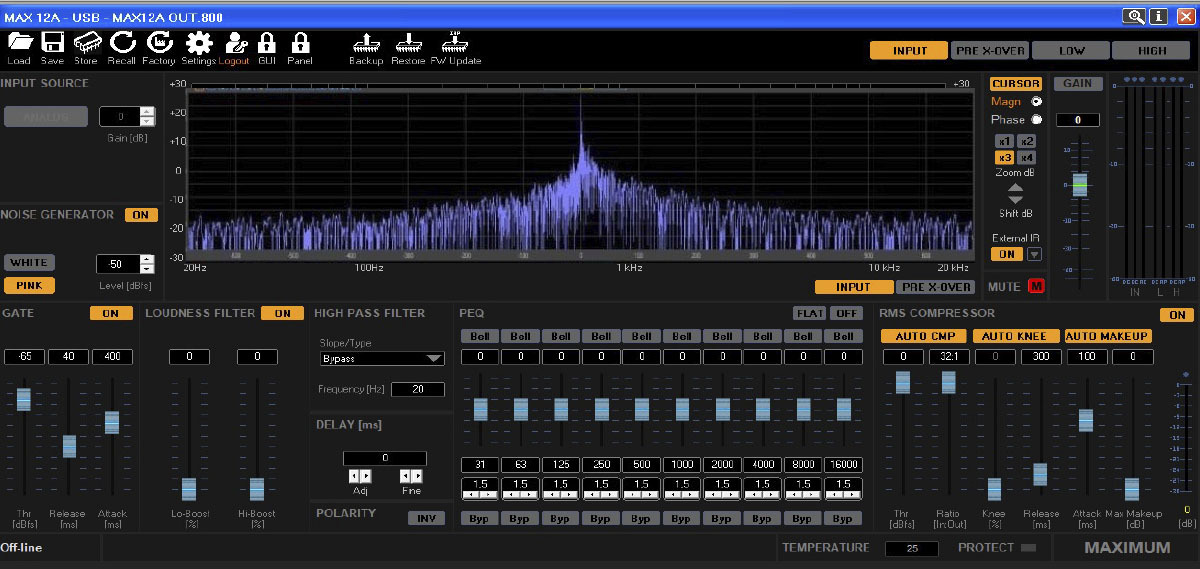Image resolution: width=1200 pixels, height=569 pixels.
Task: Switch to the LOW tab
Action: (x=1072, y=50)
